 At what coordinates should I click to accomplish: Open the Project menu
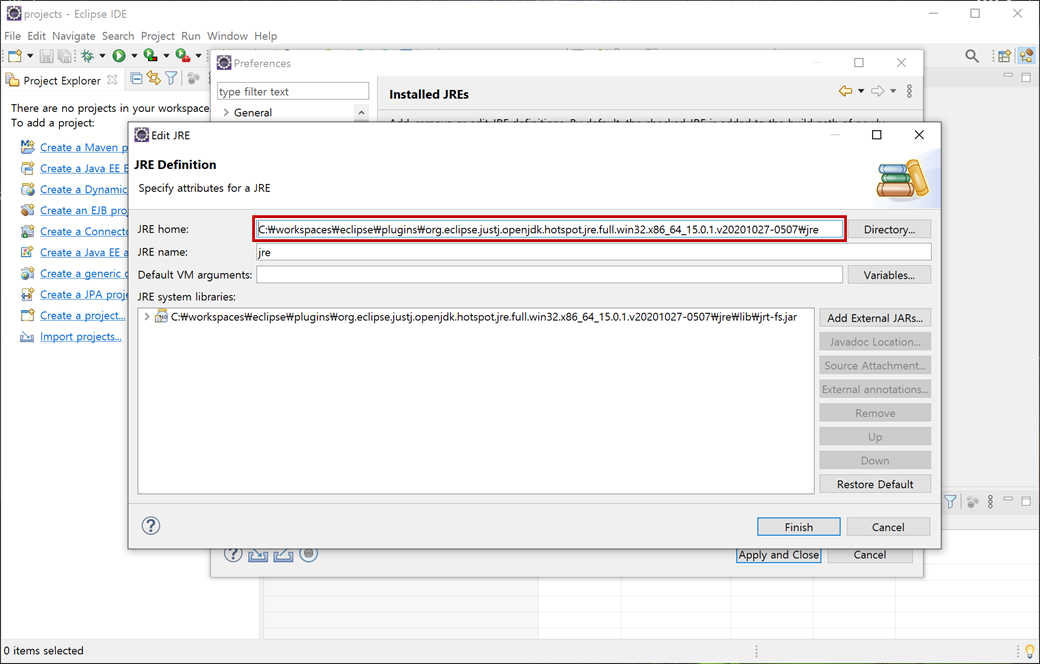pyautogui.click(x=158, y=36)
